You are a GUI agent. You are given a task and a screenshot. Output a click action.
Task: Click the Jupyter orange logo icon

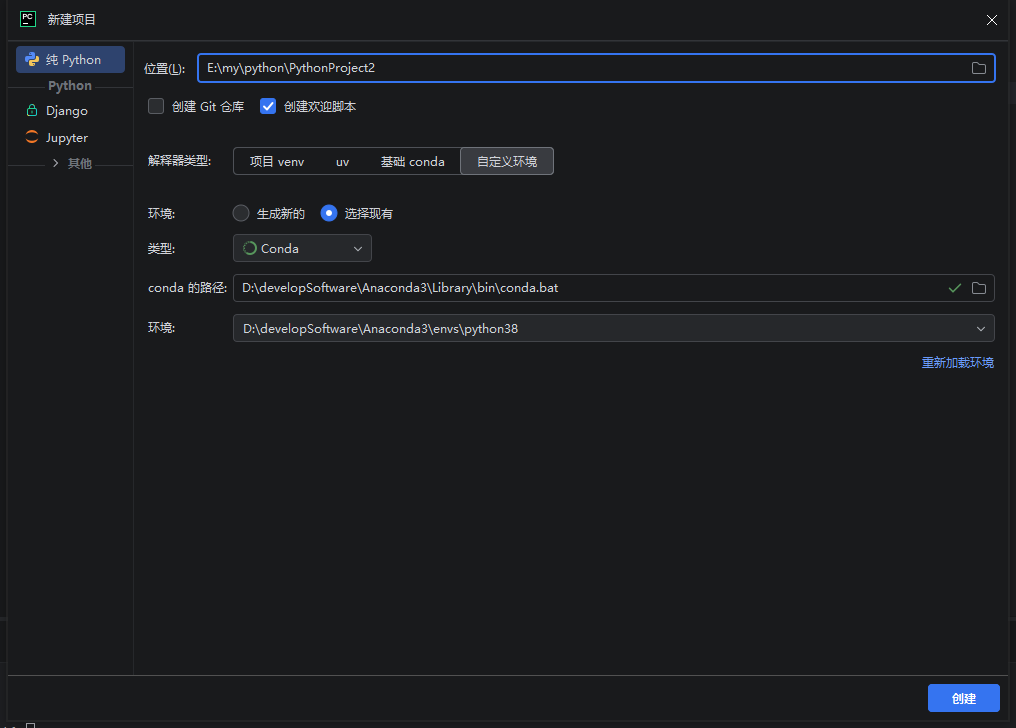click(32, 137)
